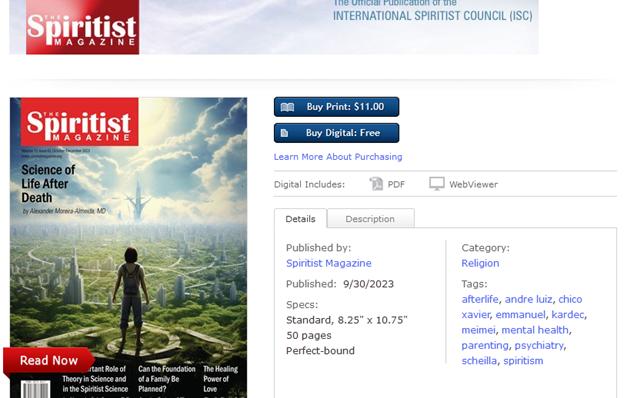Viewport: 624px width, 398px height.
Task: Click the afterlife tag
Action: tap(480, 299)
